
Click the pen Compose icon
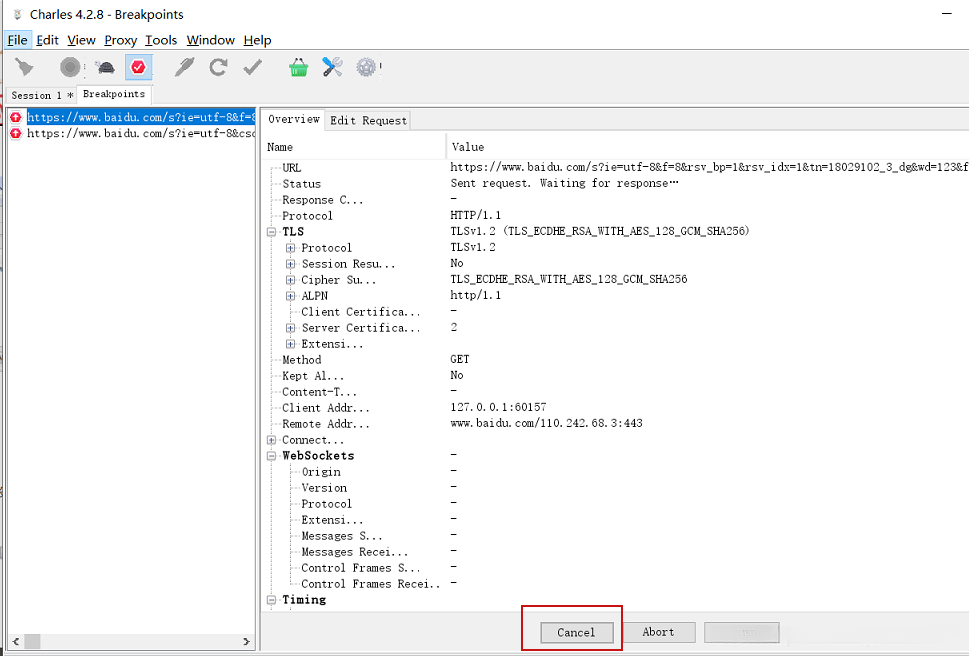[x=184, y=67]
